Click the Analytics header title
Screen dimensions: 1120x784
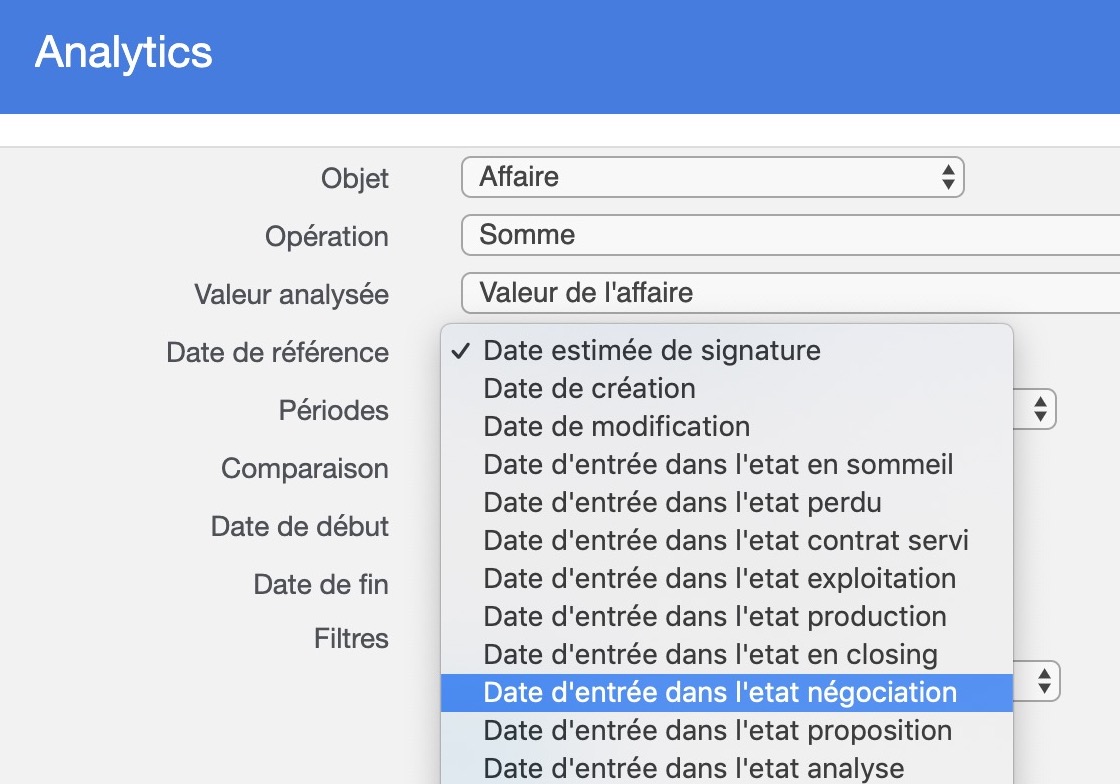pyautogui.click(x=124, y=53)
